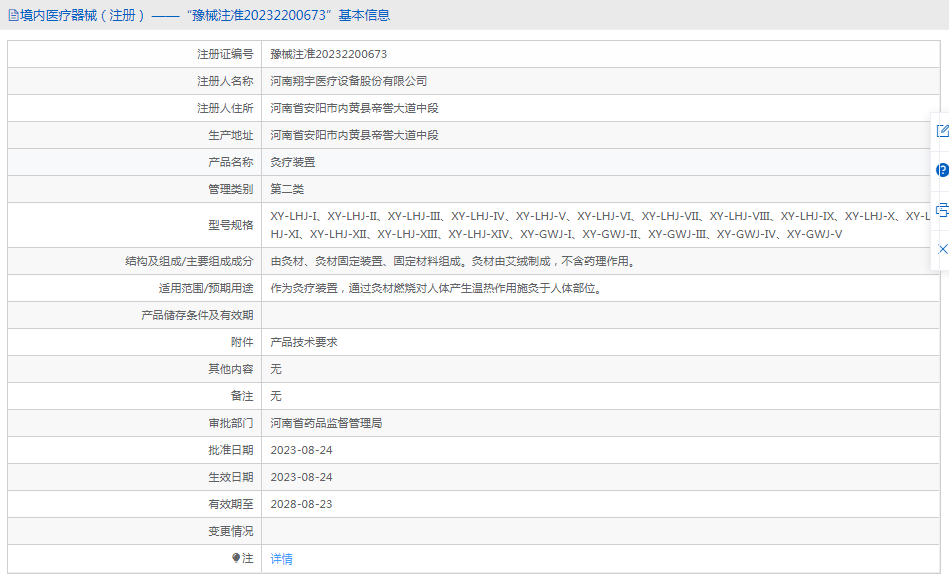This screenshot has height=579, width=949.
Task: Click the 生效日期 label
Action: (x=231, y=477)
